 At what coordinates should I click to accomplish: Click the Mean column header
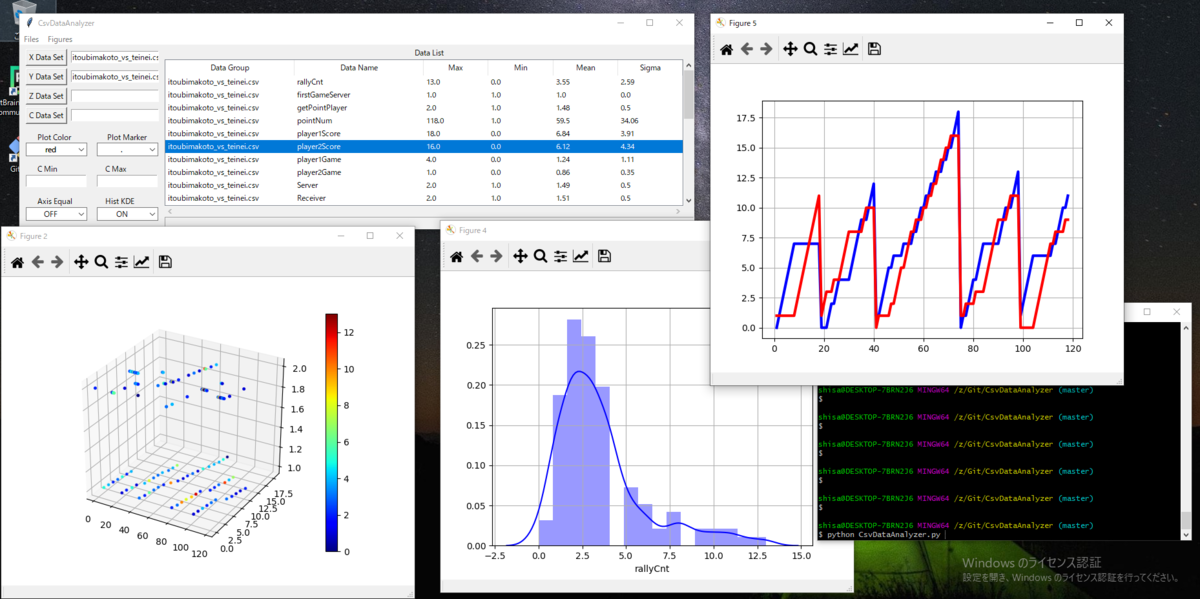[585, 68]
